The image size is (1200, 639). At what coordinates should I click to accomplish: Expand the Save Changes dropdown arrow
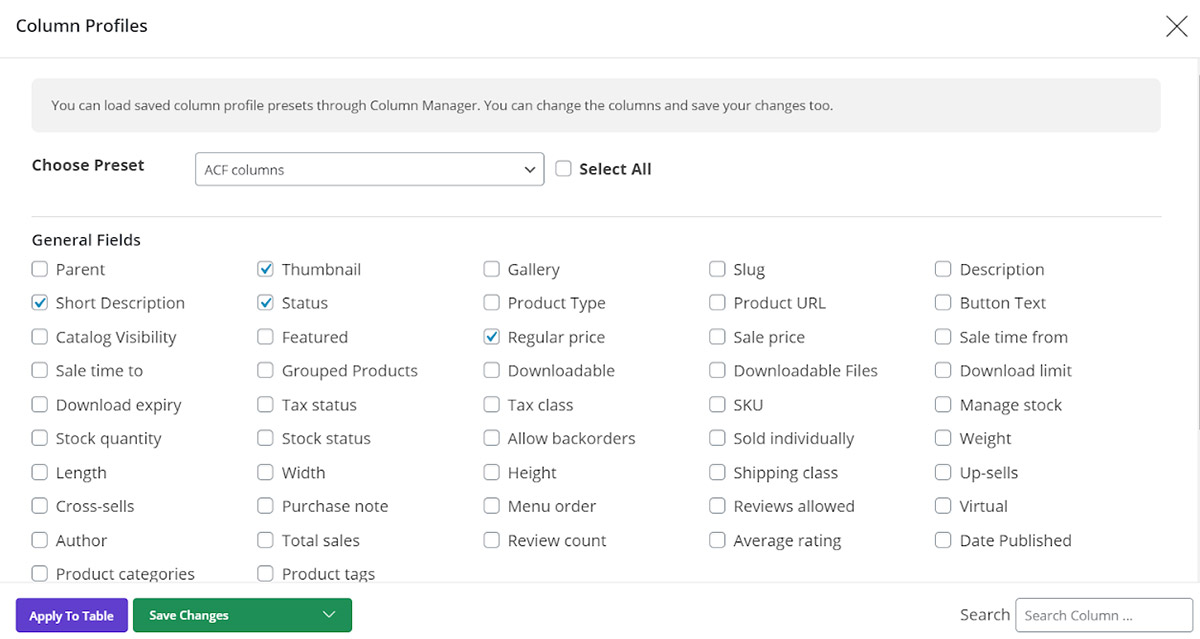tap(328, 615)
